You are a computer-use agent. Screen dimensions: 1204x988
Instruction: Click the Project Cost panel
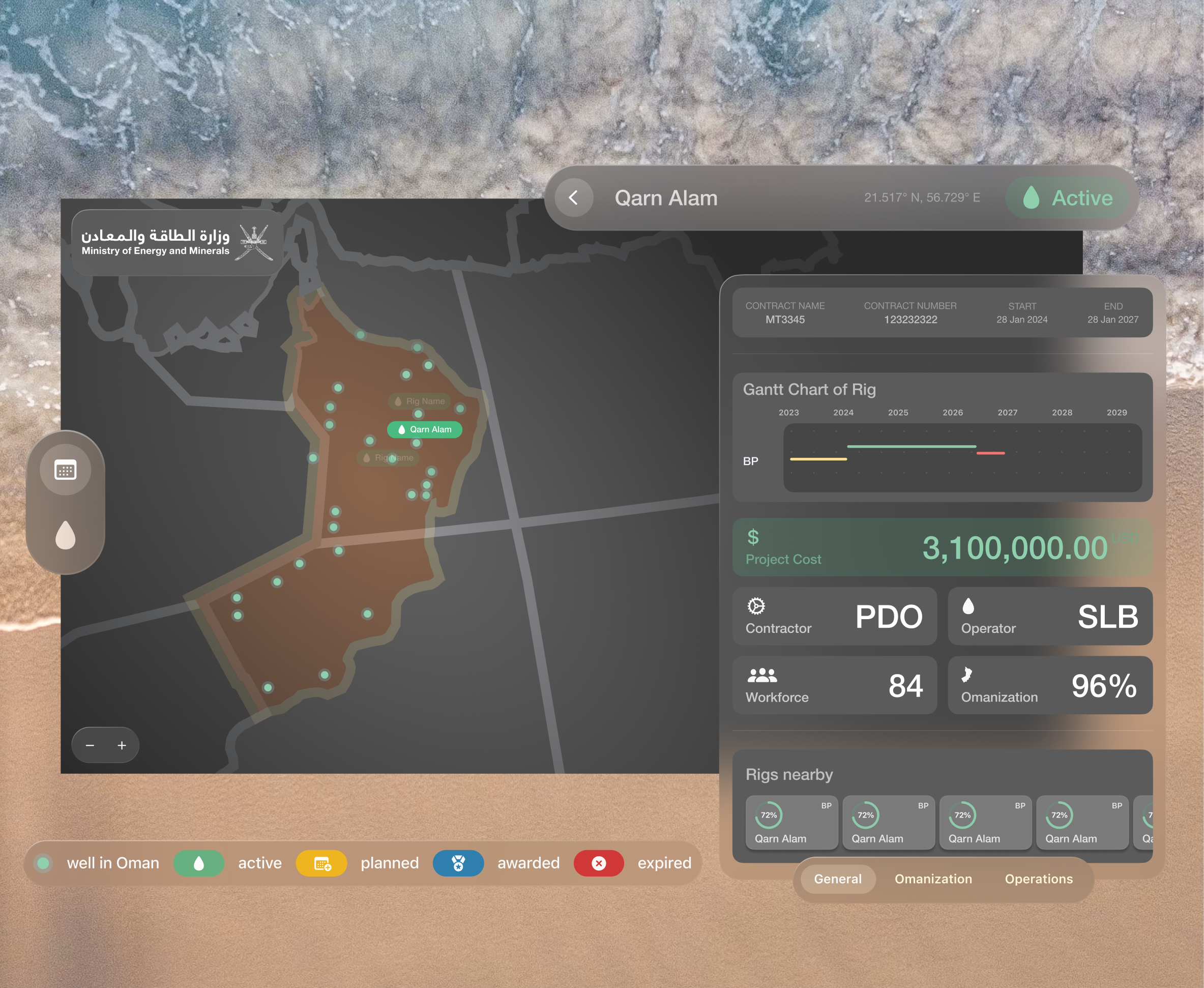click(x=942, y=547)
